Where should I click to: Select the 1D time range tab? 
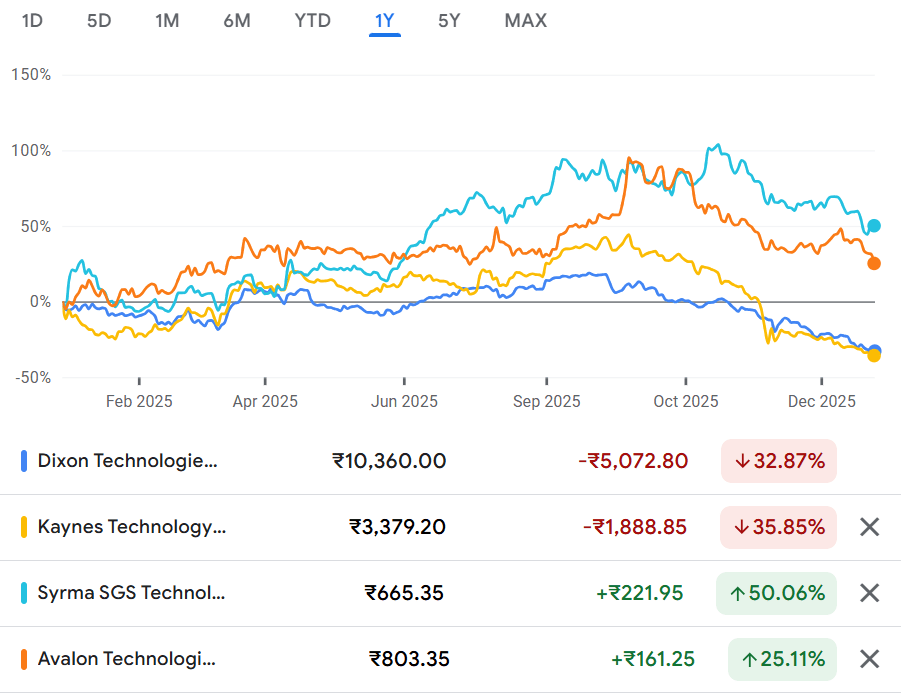point(32,21)
